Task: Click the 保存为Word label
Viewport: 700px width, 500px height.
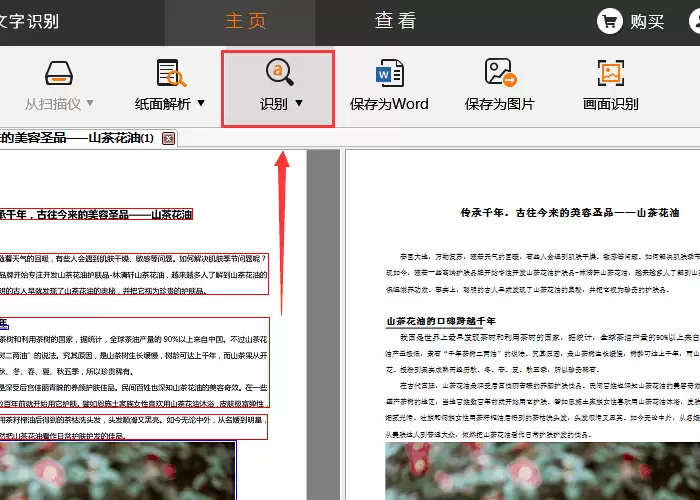Action: point(389,104)
